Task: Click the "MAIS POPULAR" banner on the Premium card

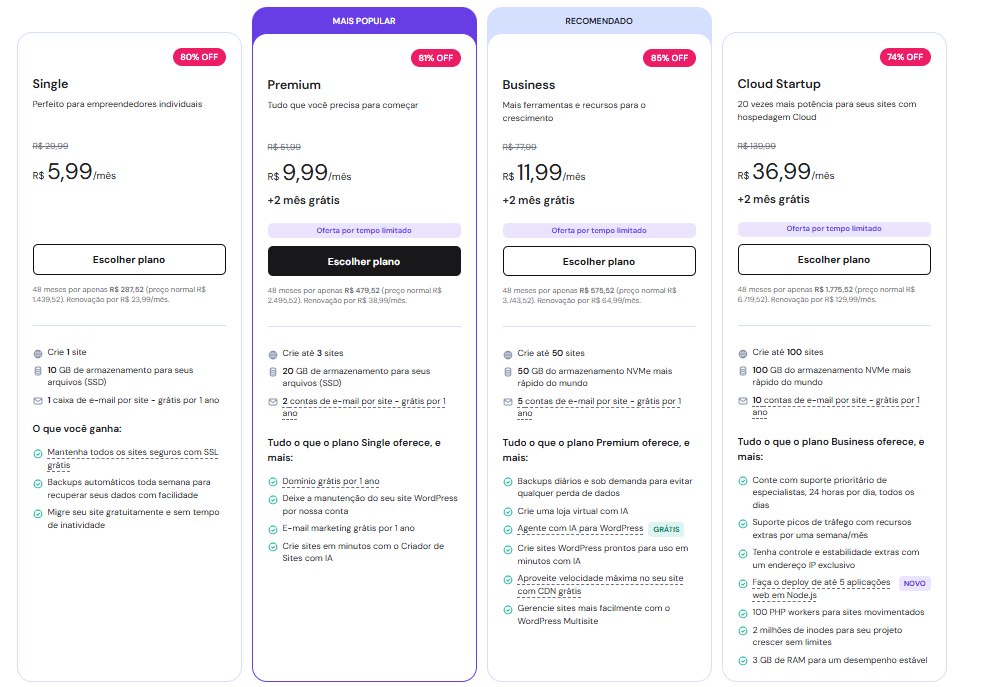Action: click(364, 21)
